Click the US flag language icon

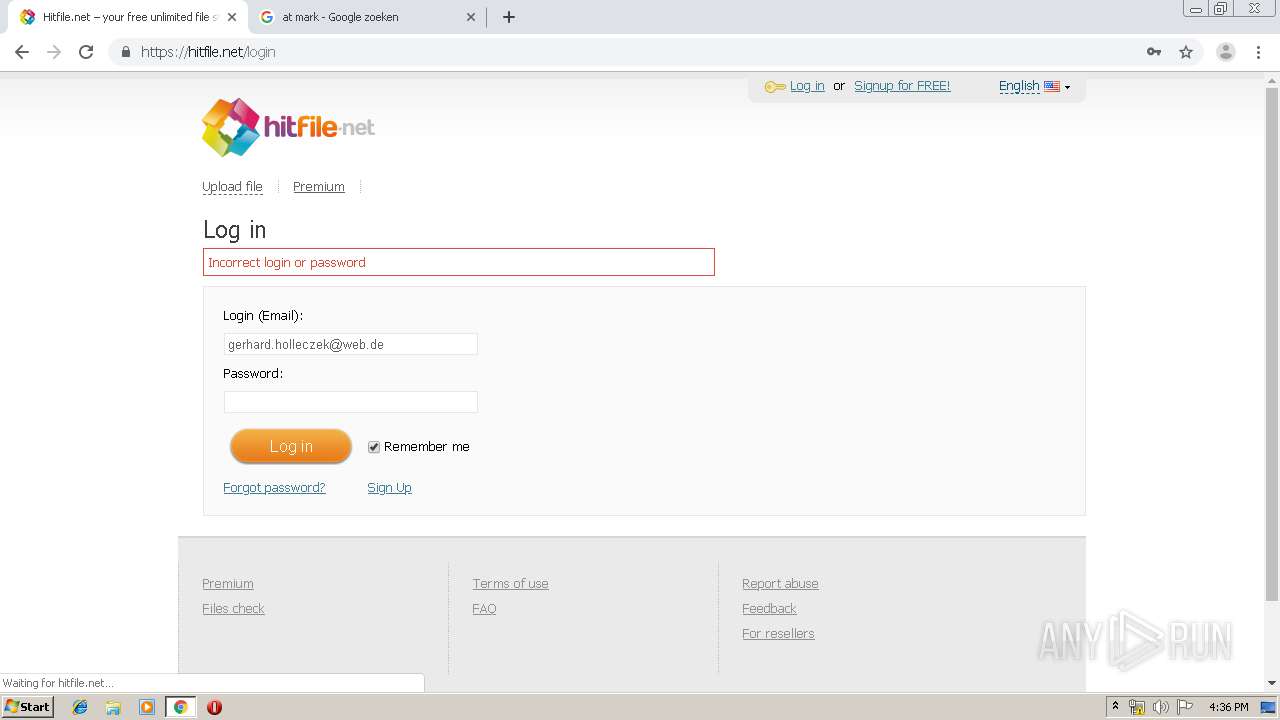(1052, 87)
